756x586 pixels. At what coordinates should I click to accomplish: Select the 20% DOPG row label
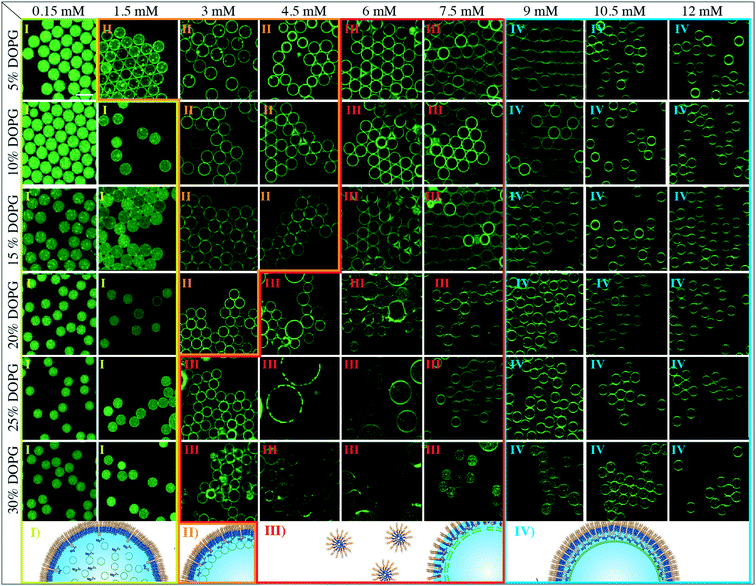13,315
